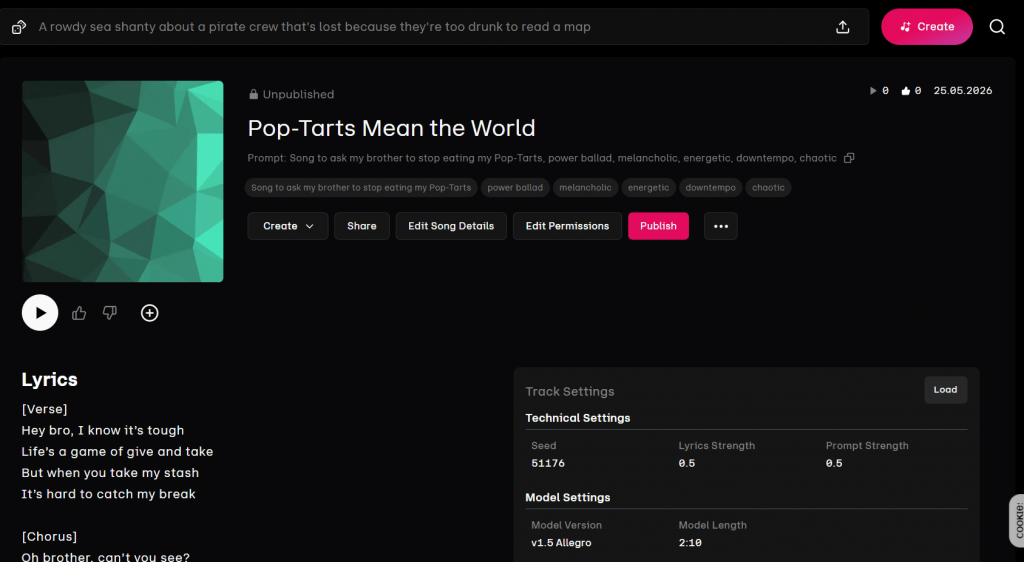Select the 'power ballad' tag

515,187
